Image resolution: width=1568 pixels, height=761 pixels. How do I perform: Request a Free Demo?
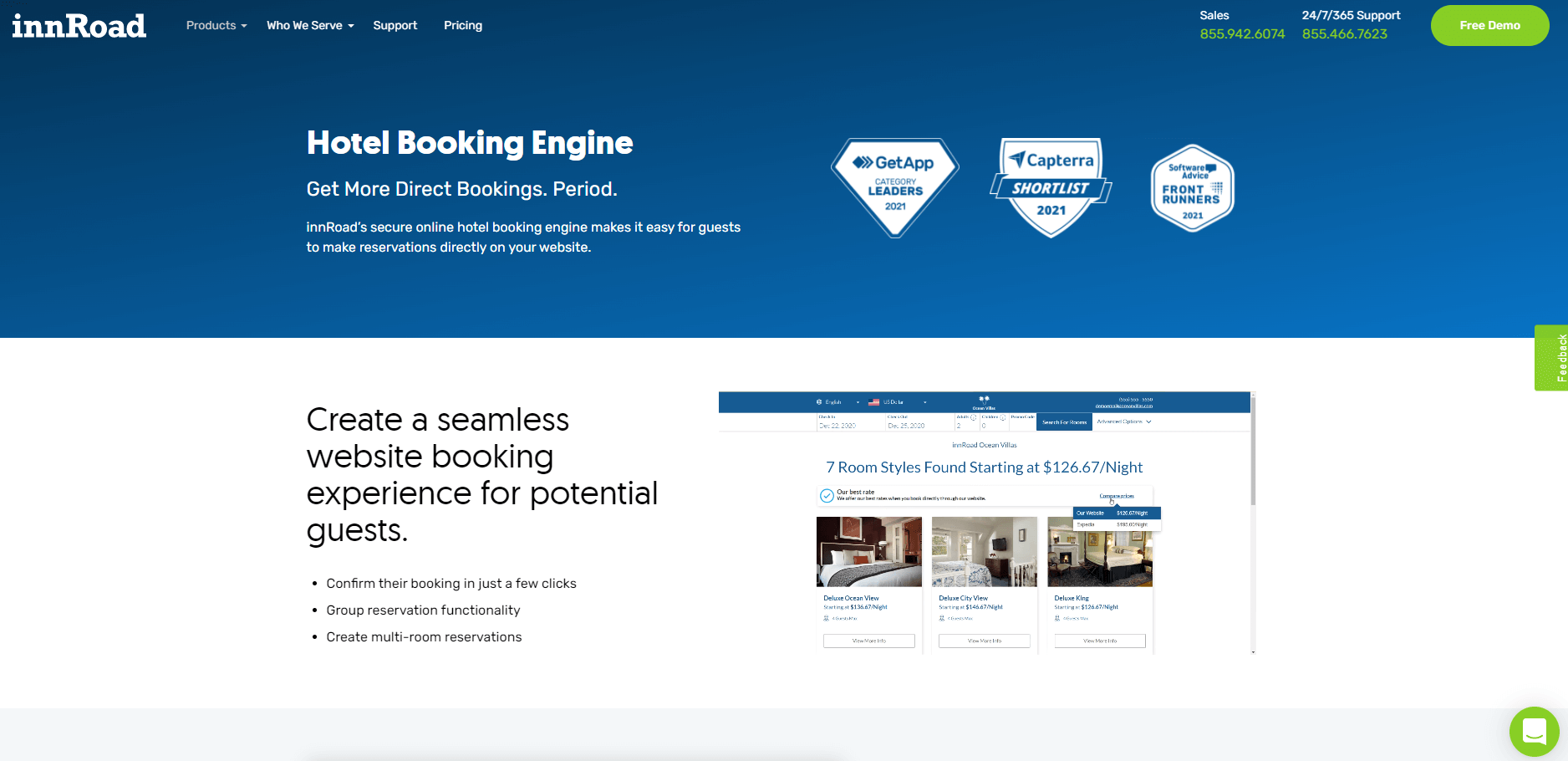coord(1489,26)
